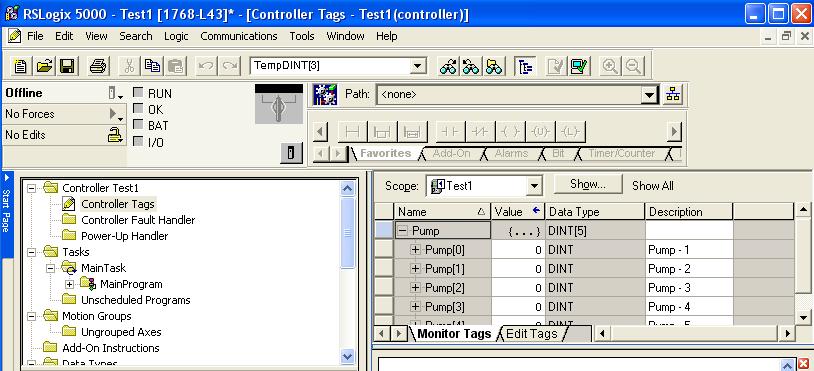This screenshot has width=814, height=371.
Task: Click the RSWho network browse icon
Action: [673, 94]
